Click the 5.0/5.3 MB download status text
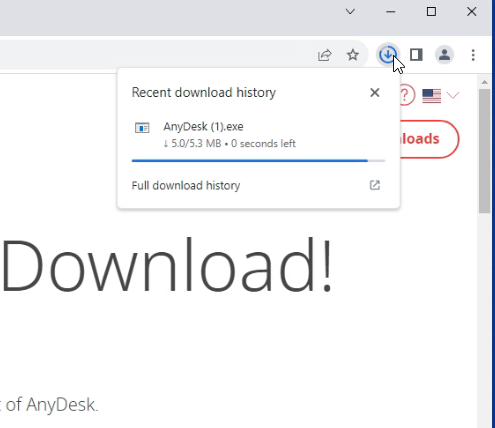The height and width of the screenshot is (428, 495). click(229, 143)
